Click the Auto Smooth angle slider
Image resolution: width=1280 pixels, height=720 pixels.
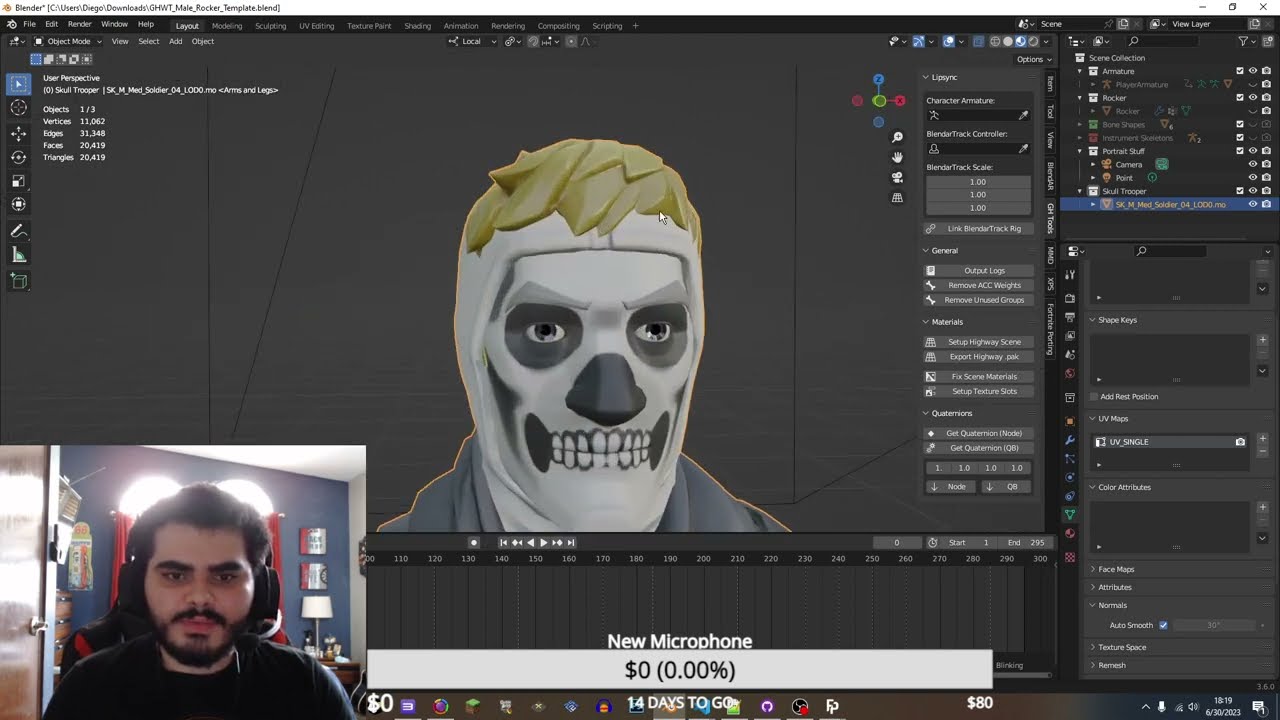coord(1212,625)
